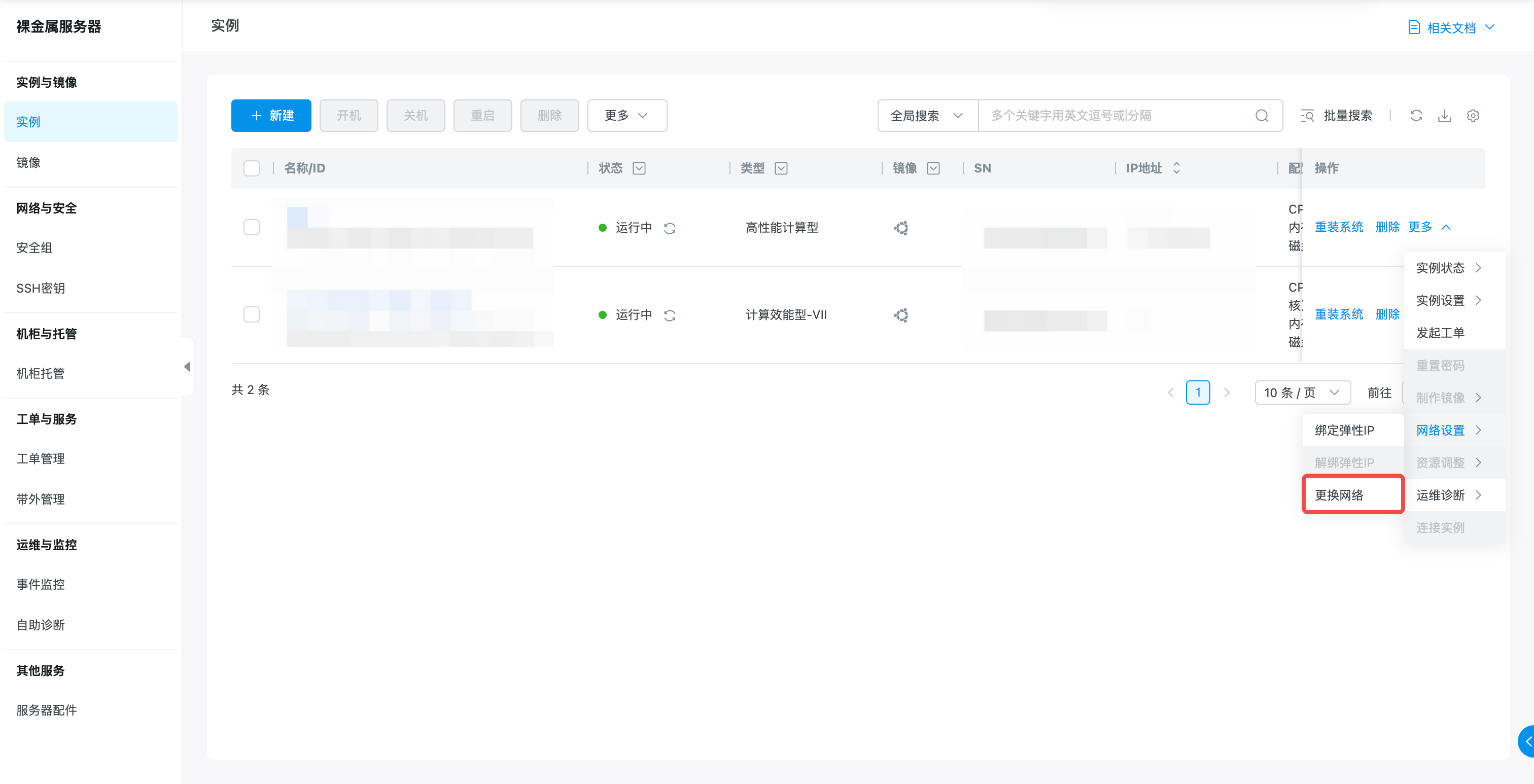Click 重装系统 link for the first instance
This screenshot has height=784, width=1534.
[1338, 227]
